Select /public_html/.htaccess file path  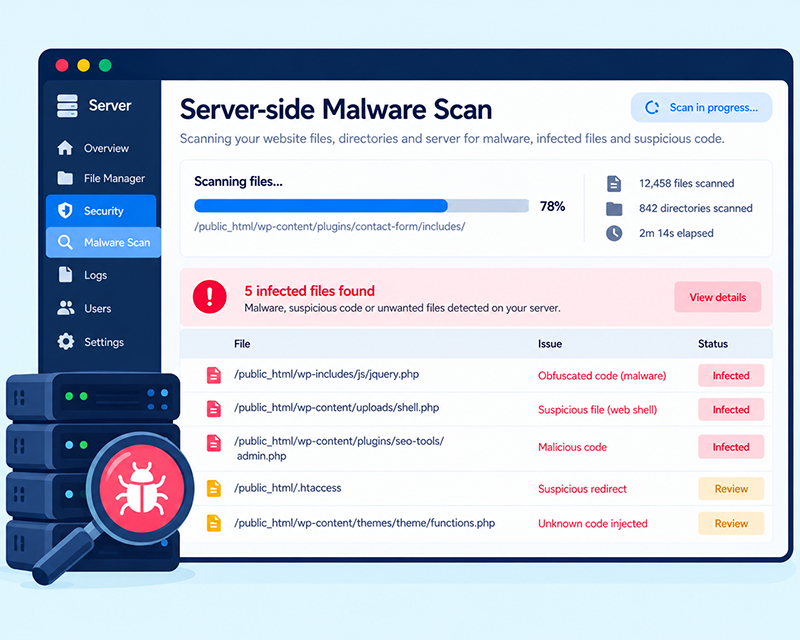point(287,487)
